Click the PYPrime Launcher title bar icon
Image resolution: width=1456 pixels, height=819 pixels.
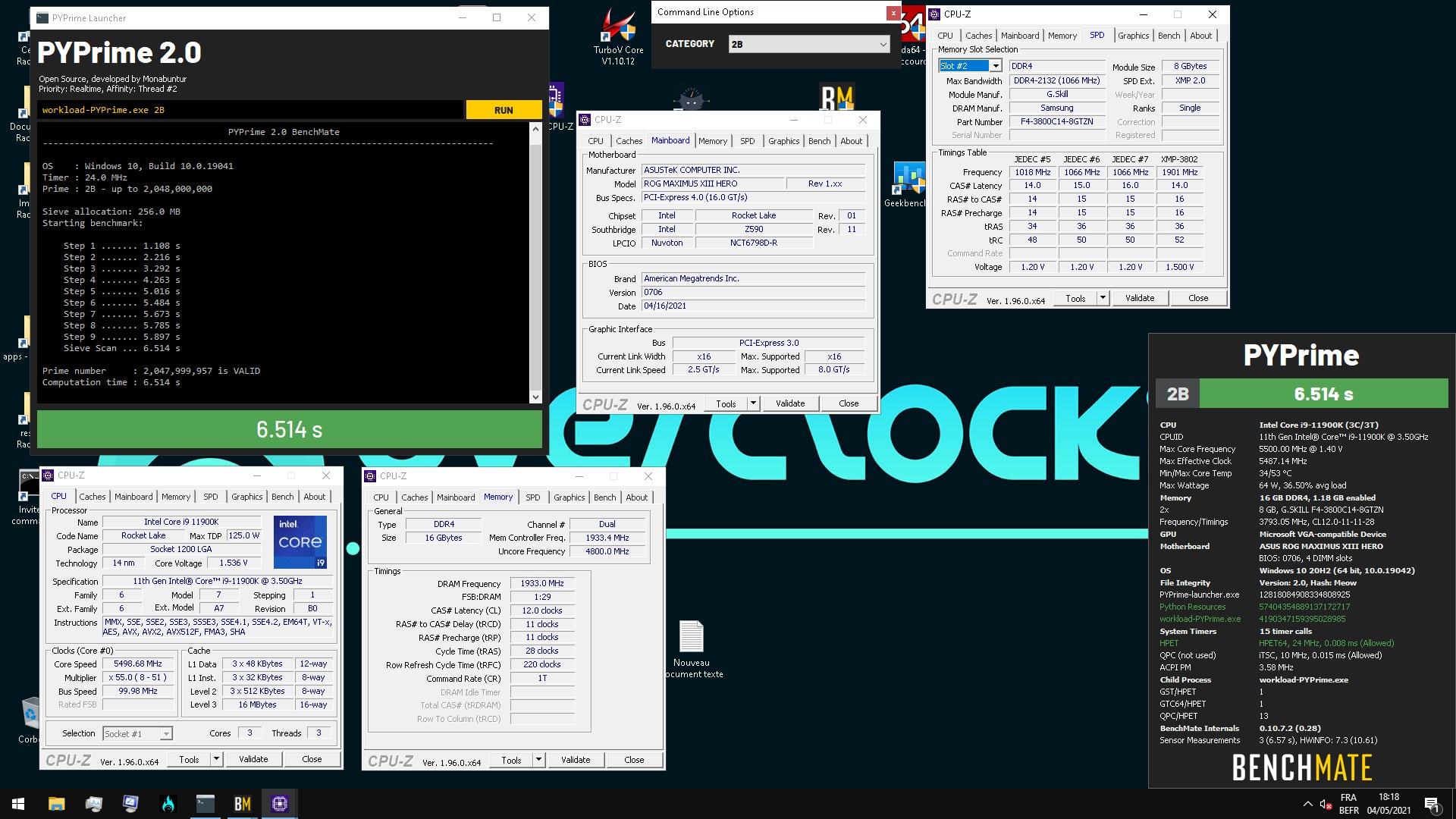(42, 17)
